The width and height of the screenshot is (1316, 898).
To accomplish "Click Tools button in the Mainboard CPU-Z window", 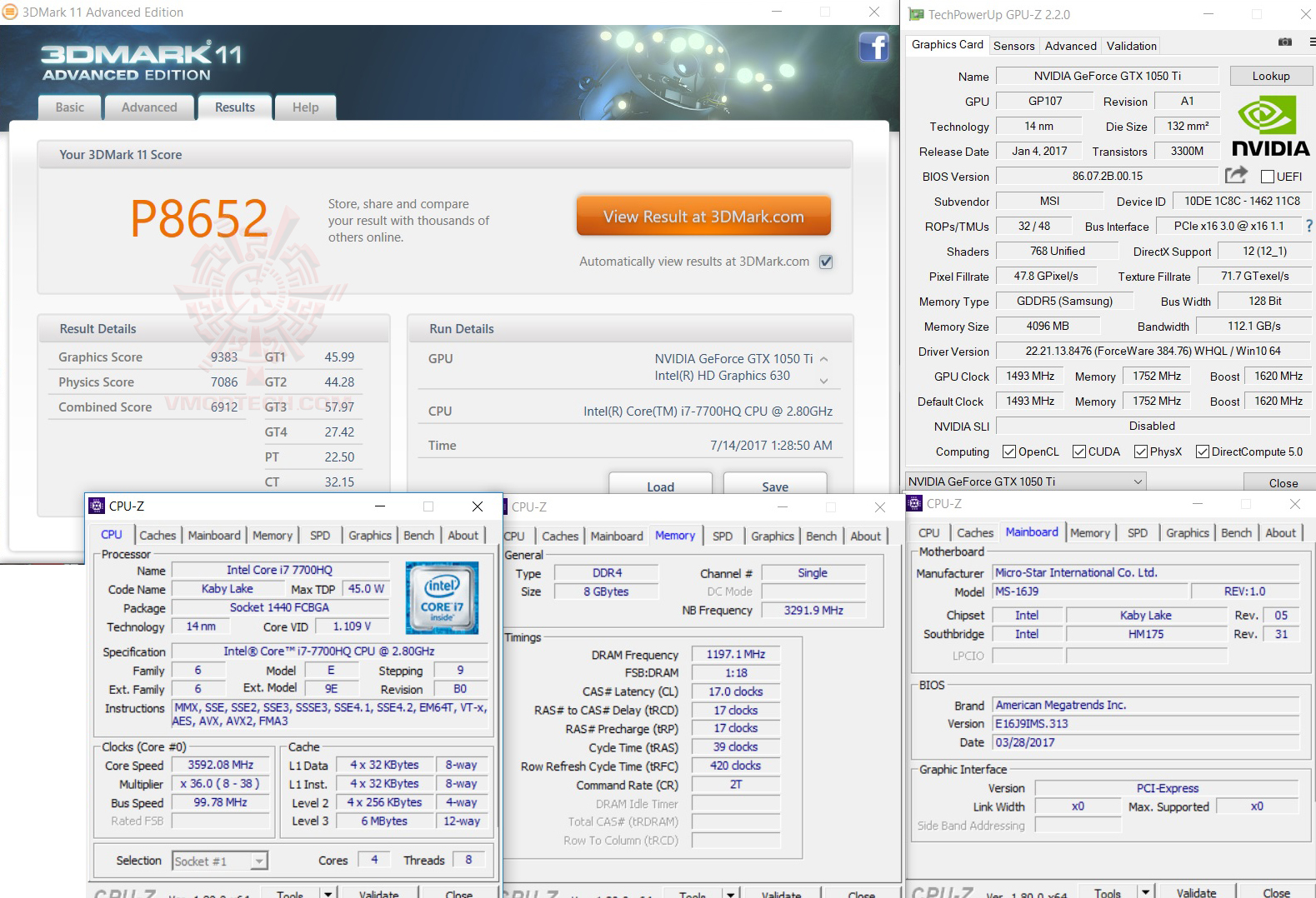I will (x=1108, y=892).
